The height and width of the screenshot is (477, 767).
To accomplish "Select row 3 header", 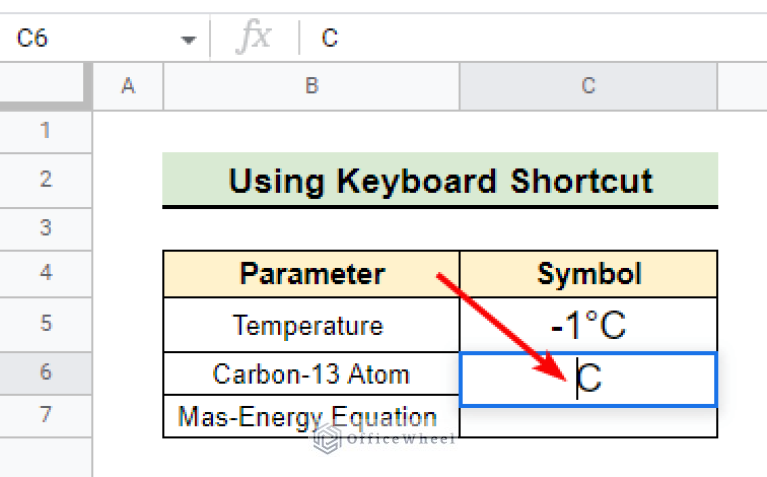I will click(45, 228).
